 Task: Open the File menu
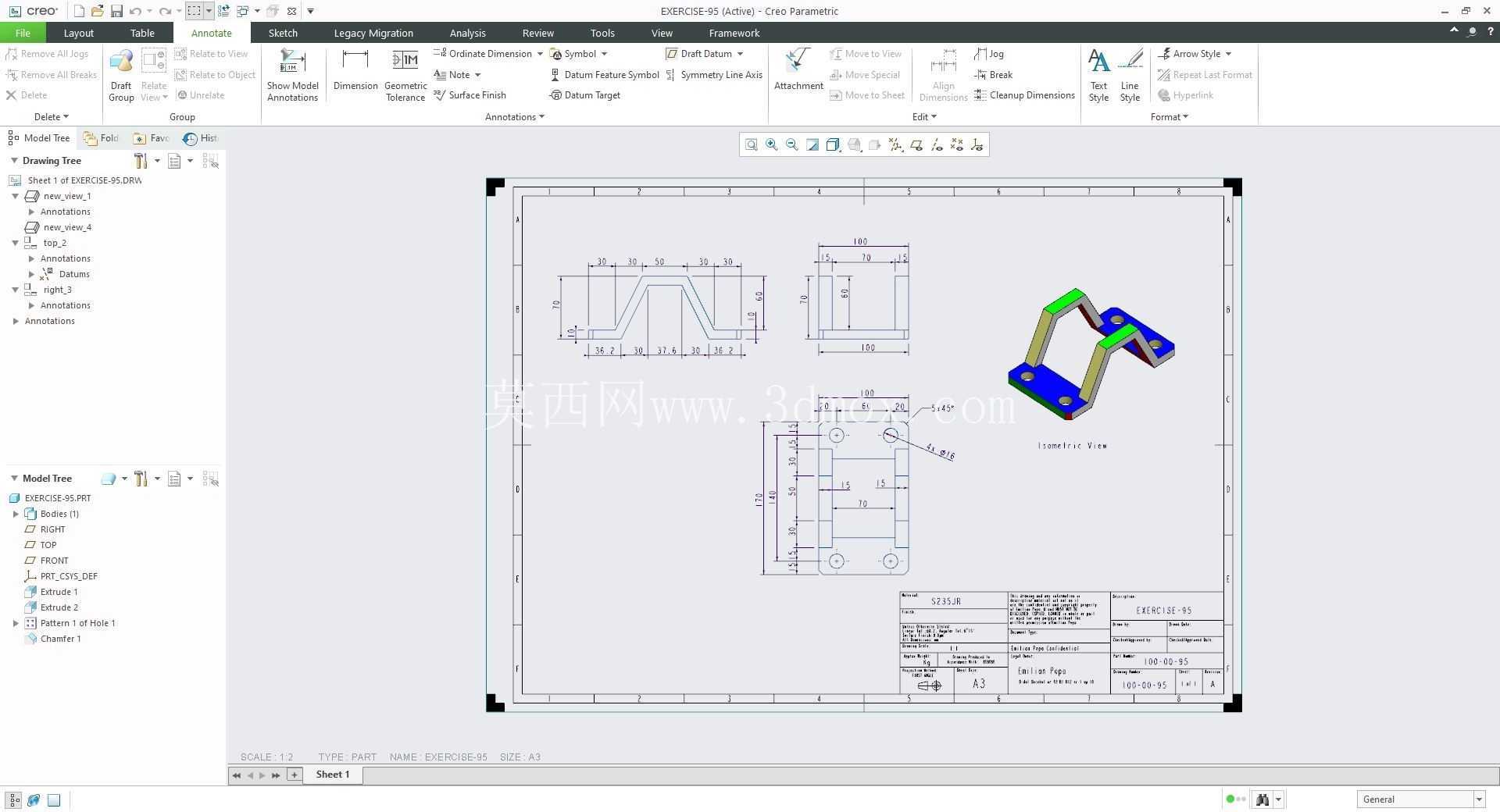coord(23,33)
